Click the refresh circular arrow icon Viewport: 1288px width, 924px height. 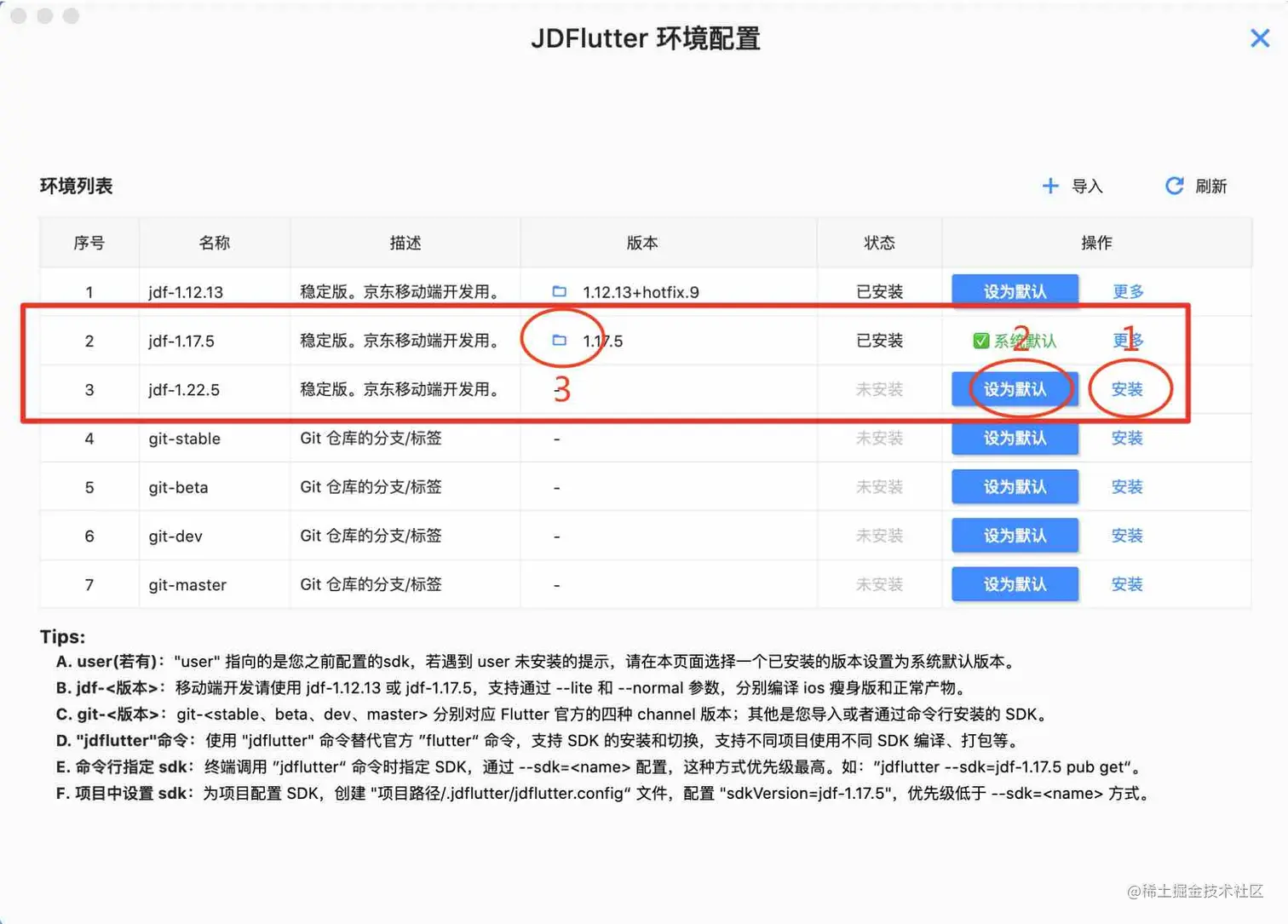[x=1174, y=186]
